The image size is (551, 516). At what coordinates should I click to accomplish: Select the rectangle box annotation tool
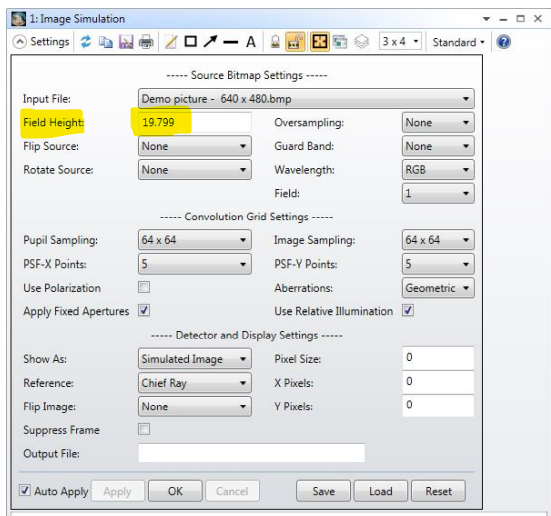pyautogui.click(x=191, y=42)
